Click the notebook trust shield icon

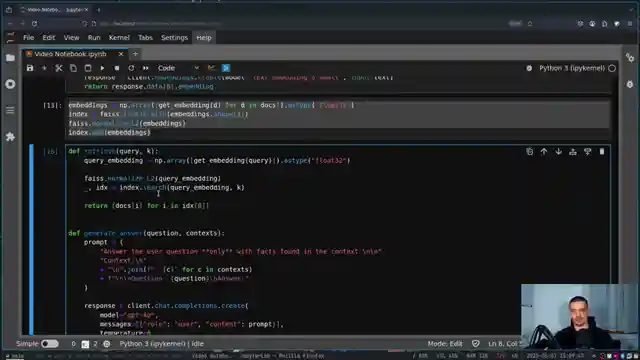[476, 344]
